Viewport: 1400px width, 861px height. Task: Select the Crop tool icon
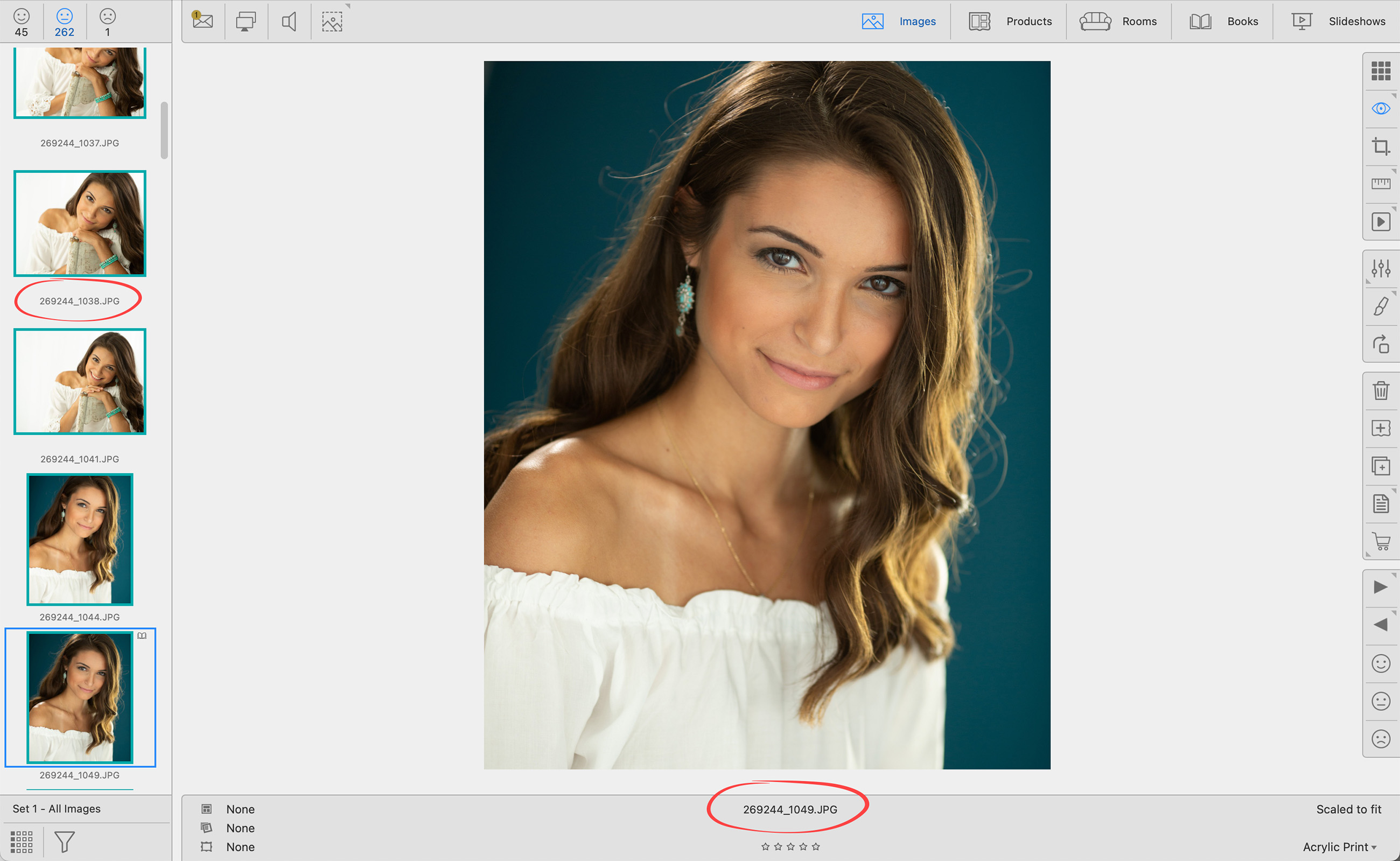click(1380, 146)
